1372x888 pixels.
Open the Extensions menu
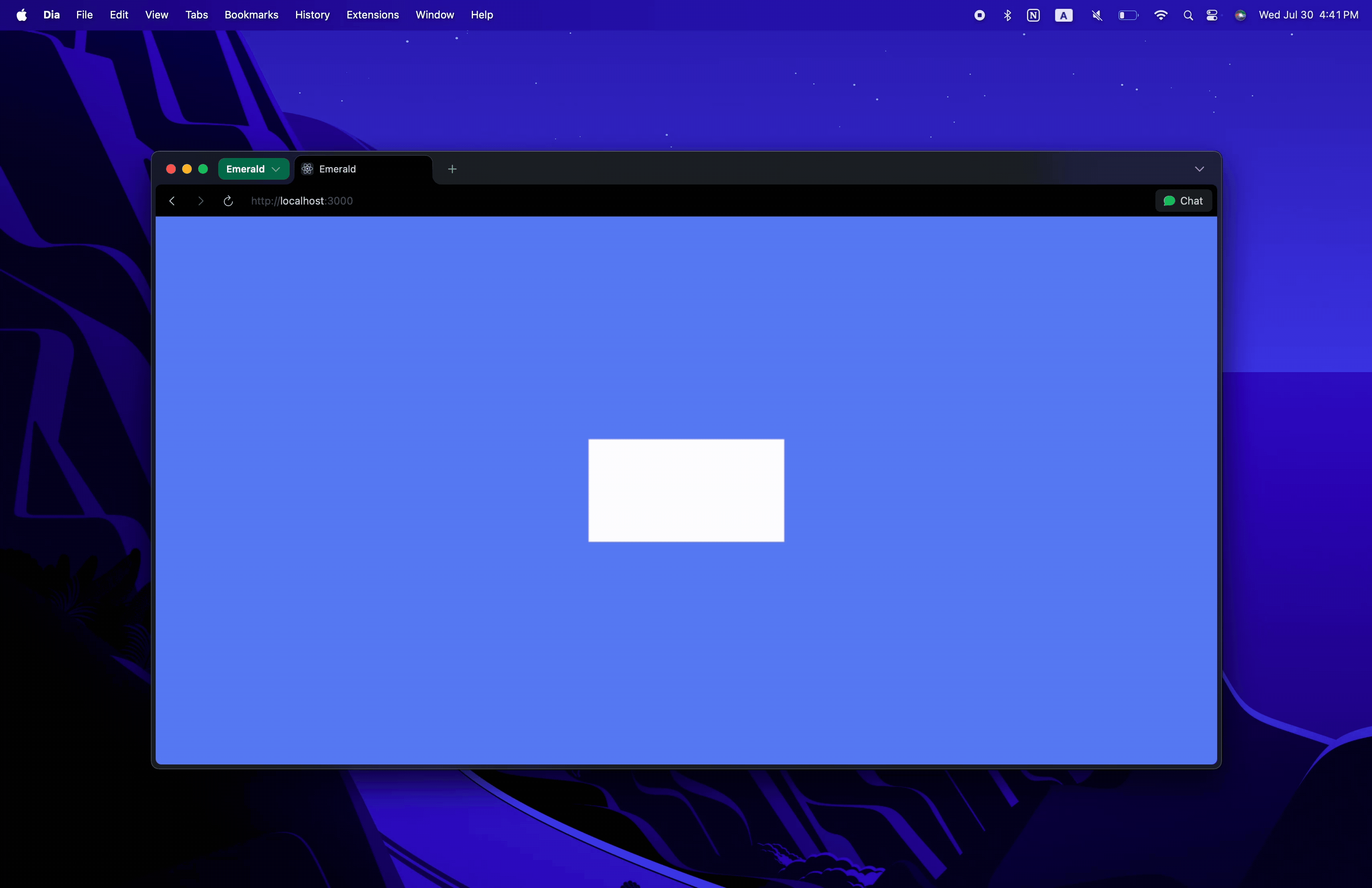[x=372, y=15]
